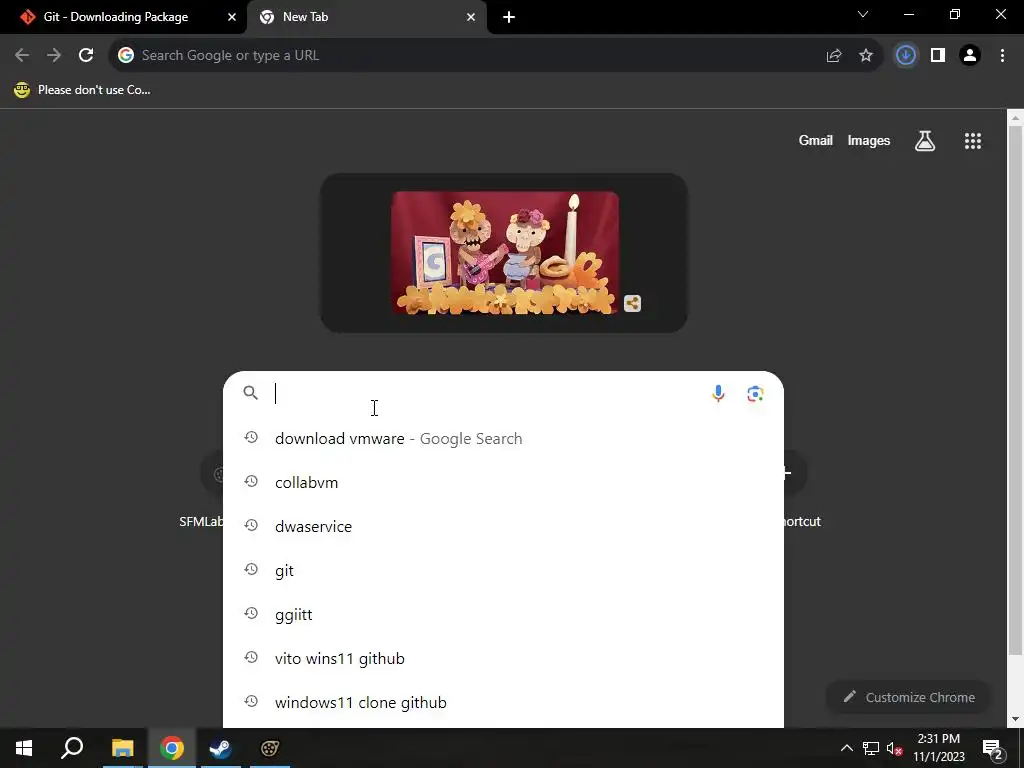The width and height of the screenshot is (1024, 768).
Task: Click the share page icon in address bar
Action: [x=834, y=56]
